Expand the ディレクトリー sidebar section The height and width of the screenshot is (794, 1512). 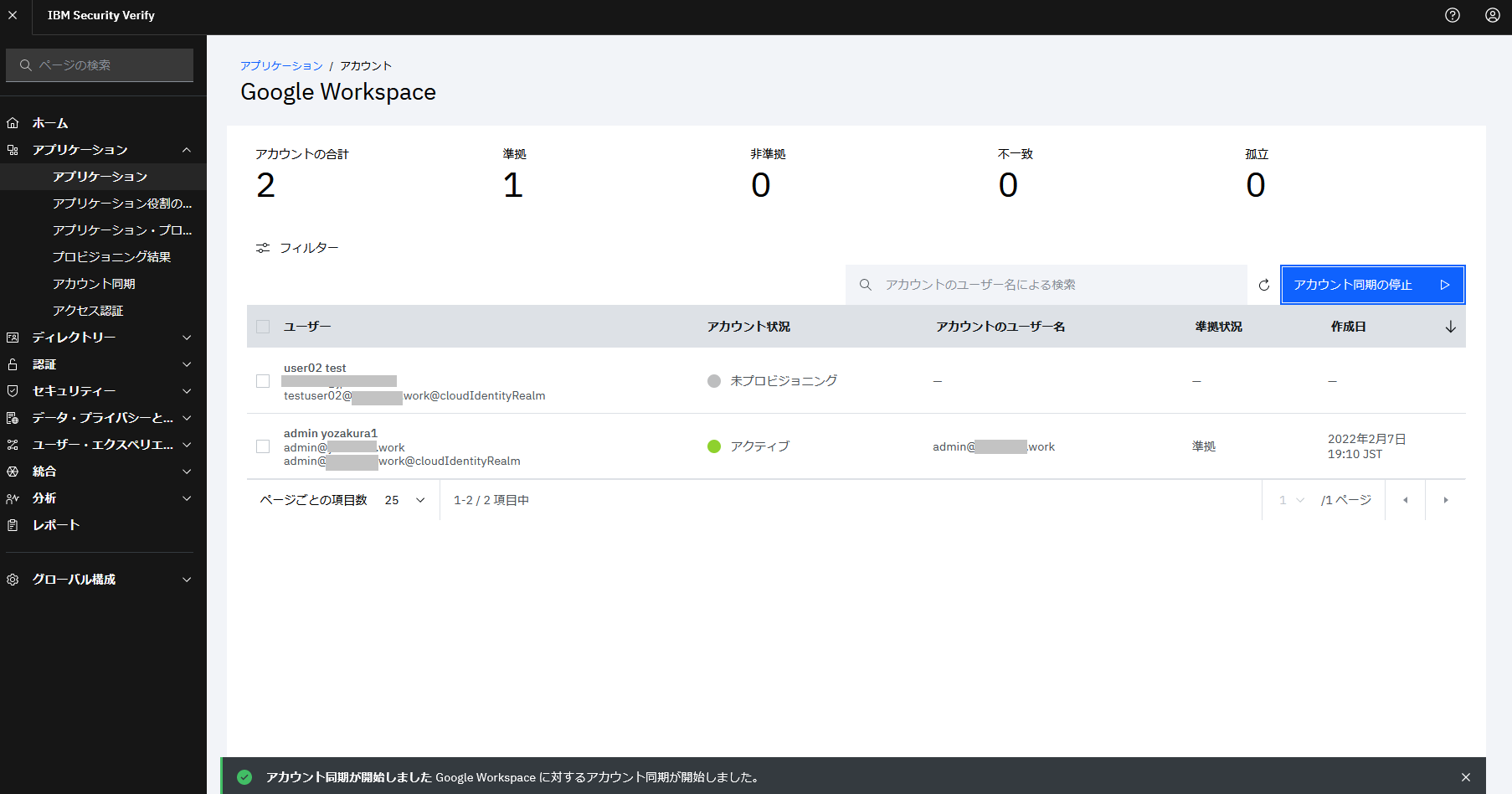click(x=187, y=338)
